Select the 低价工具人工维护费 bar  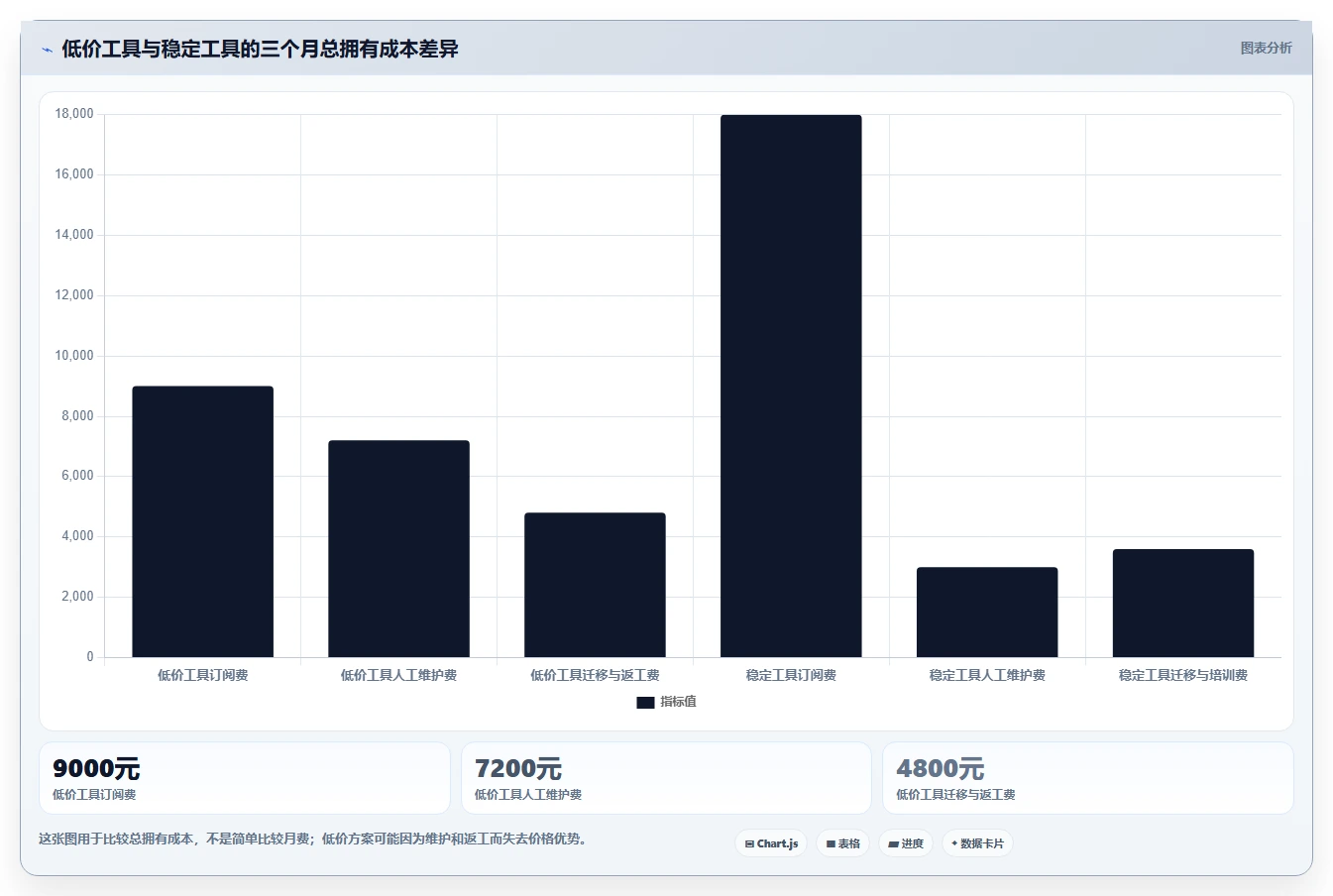tap(398, 548)
